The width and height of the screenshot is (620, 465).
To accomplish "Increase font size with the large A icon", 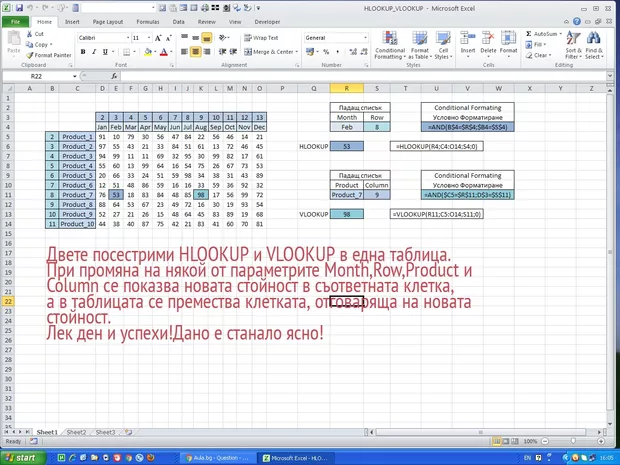I will 158,38.
